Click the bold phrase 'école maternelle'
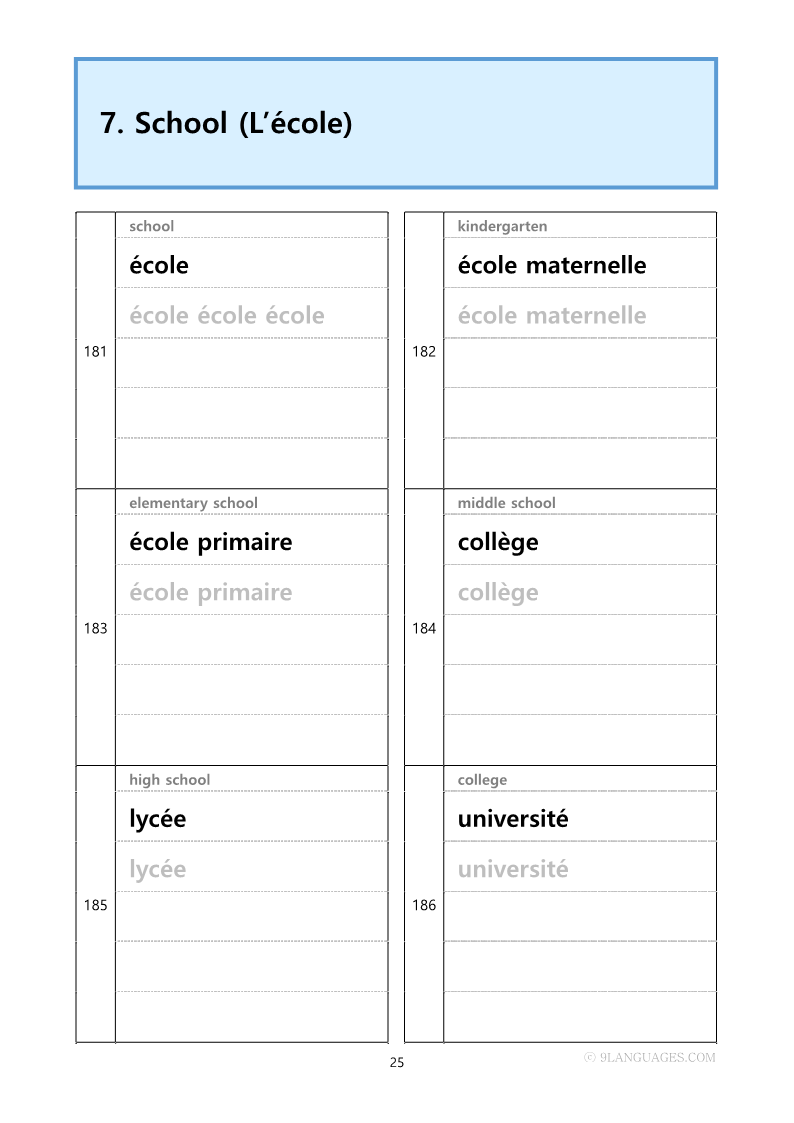Viewport: 794px width, 1123px height. (x=552, y=266)
